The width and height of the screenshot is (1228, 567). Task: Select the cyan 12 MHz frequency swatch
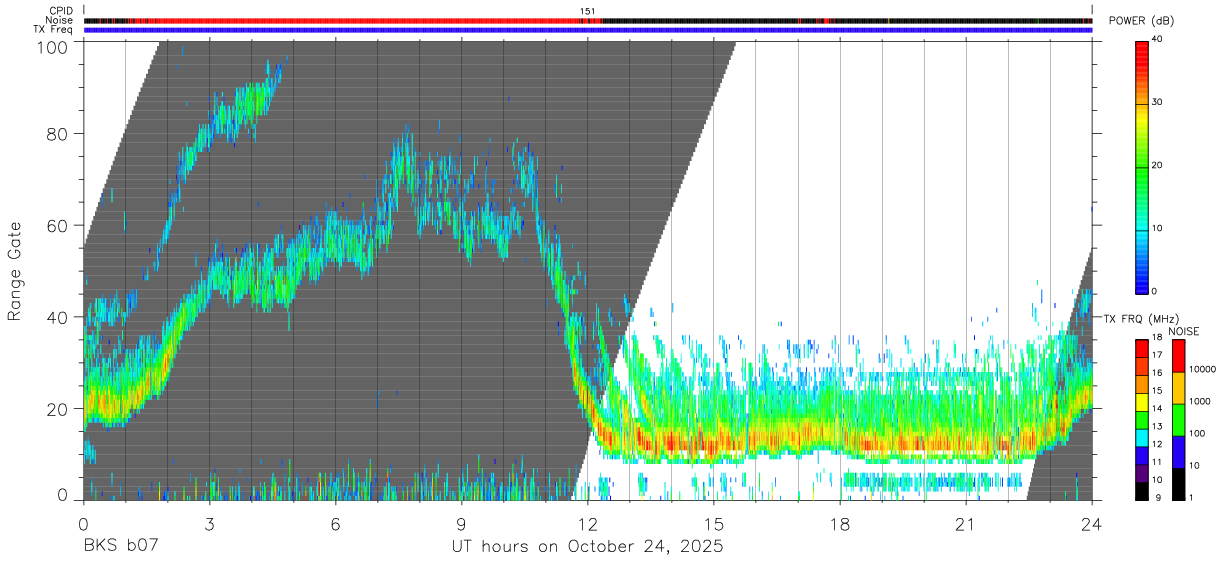tap(1141, 445)
